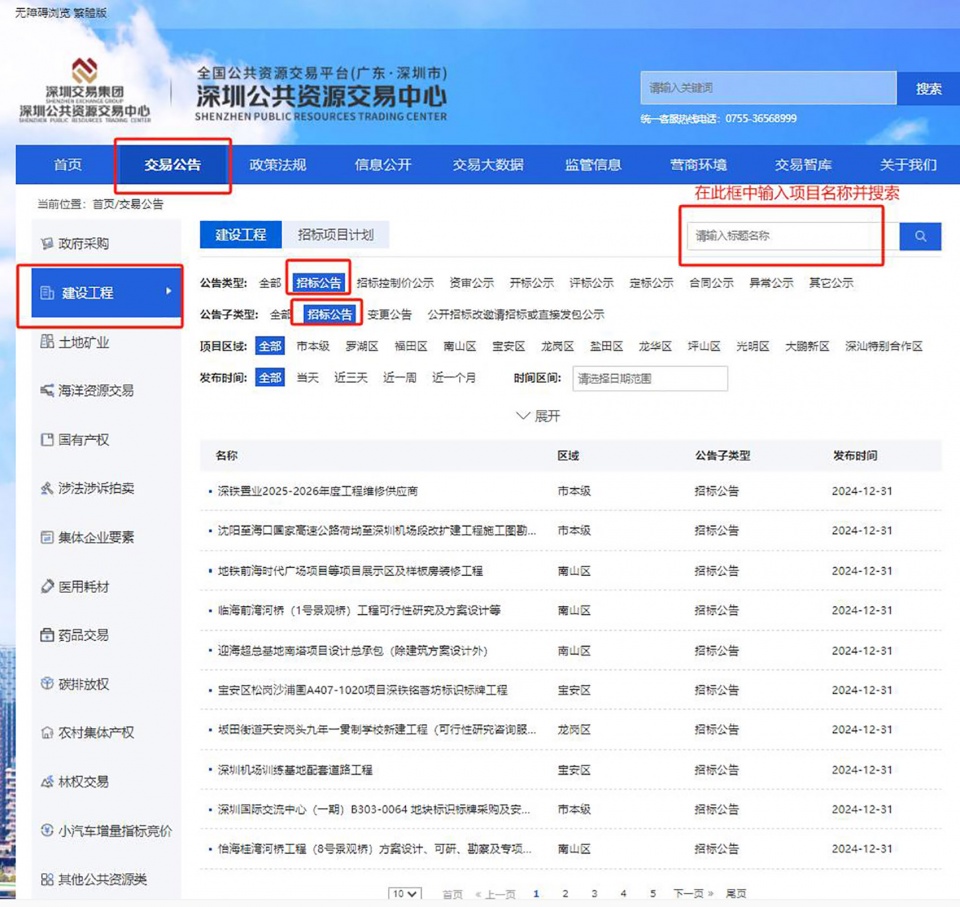Viewport: 960px width, 907px height.
Task: Go to 下一页 in pagination
Action: pyautogui.click(x=692, y=894)
